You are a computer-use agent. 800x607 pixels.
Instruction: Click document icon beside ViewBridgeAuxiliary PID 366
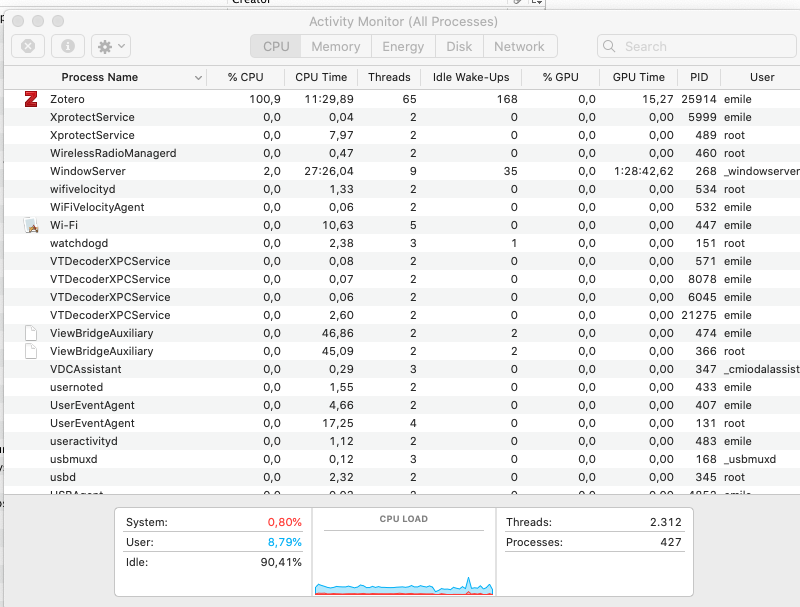pos(31,351)
